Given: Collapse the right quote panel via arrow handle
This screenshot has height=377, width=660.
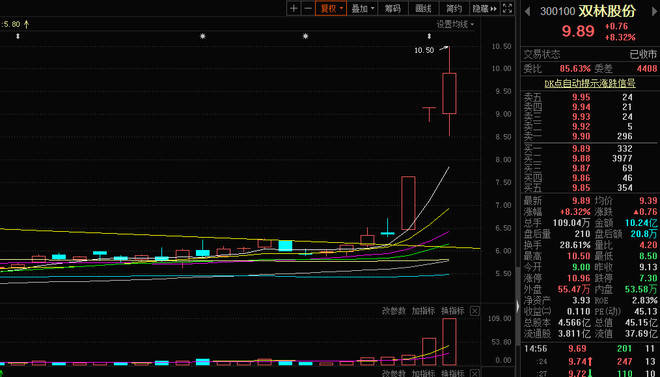Looking at the screenshot, I should coord(518,306).
